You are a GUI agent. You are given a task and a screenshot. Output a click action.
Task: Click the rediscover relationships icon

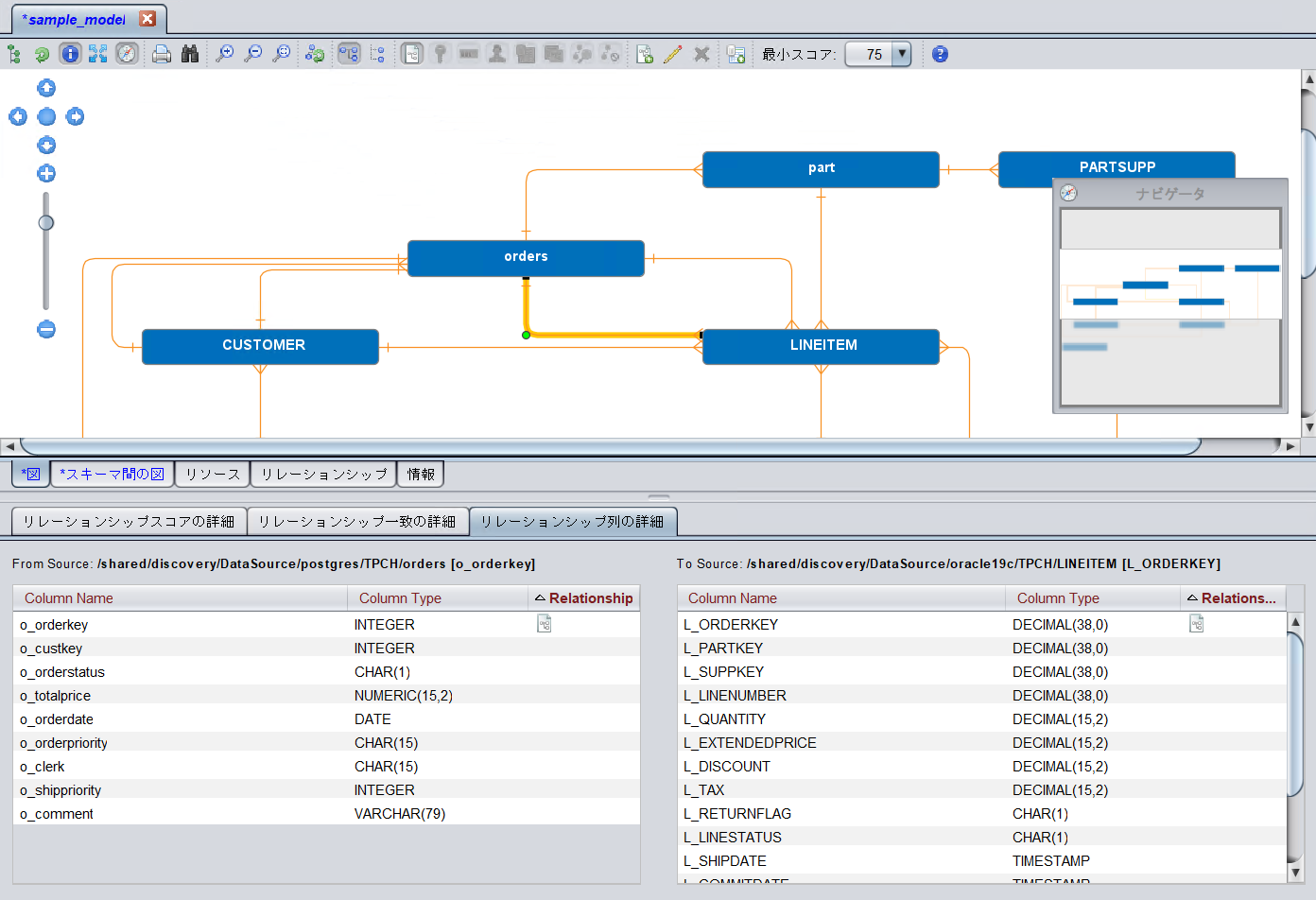click(315, 54)
